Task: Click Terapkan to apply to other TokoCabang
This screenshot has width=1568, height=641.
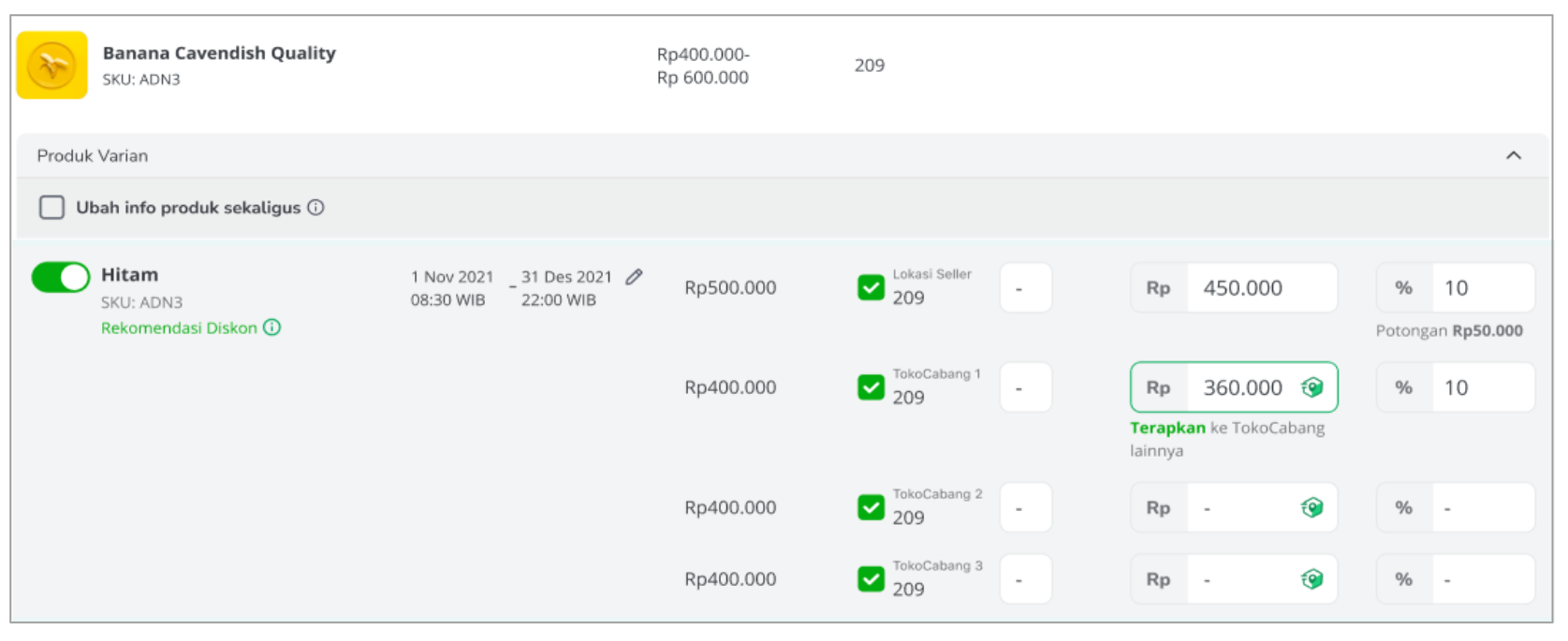Action: pos(1167,428)
